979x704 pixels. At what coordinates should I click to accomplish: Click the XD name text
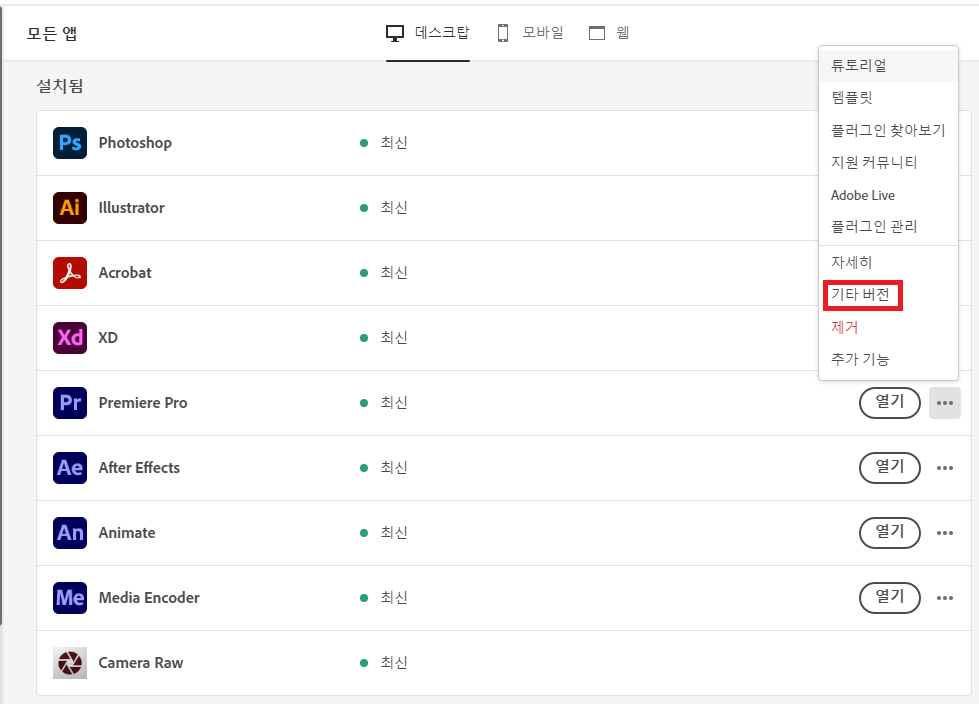pos(108,338)
